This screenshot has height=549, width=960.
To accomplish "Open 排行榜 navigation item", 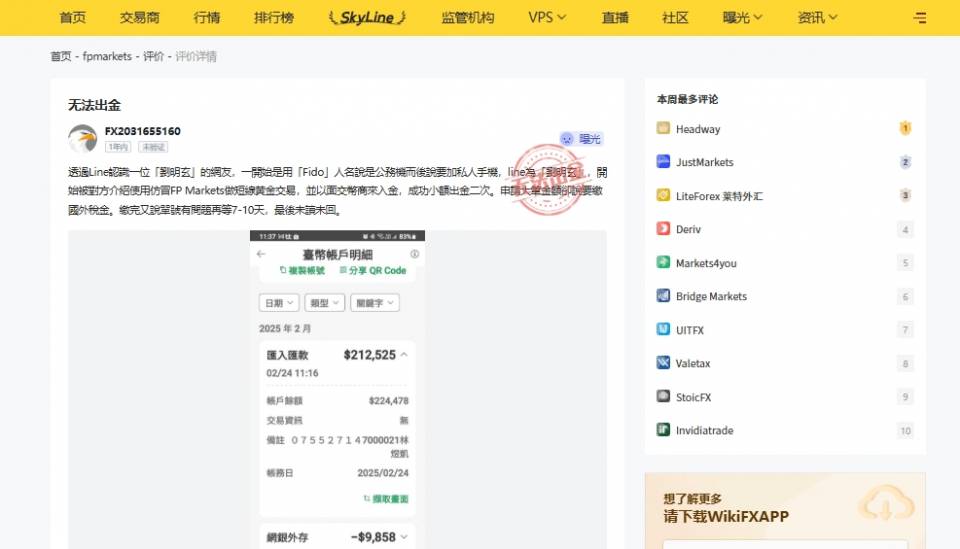I will [x=274, y=18].
